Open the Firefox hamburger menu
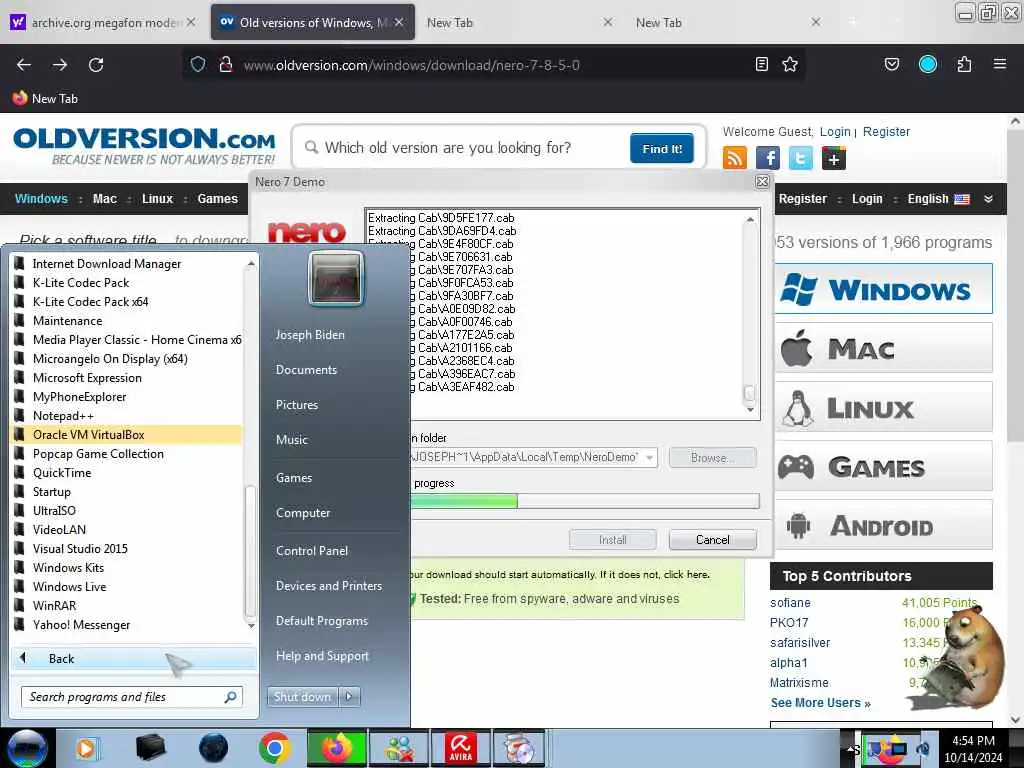The width and height of the screenshot is (1024, 768). click(999, 64)
